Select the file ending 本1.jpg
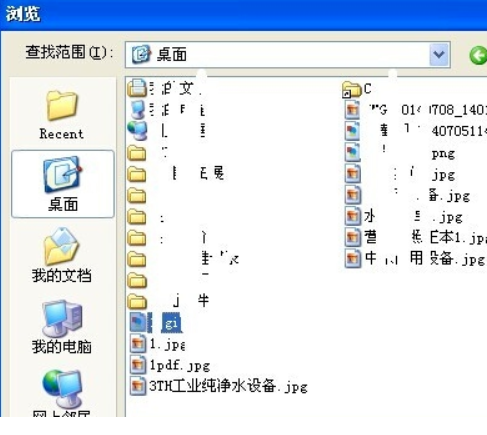Viewport: 487px width, 435px height. click(415, 237)
